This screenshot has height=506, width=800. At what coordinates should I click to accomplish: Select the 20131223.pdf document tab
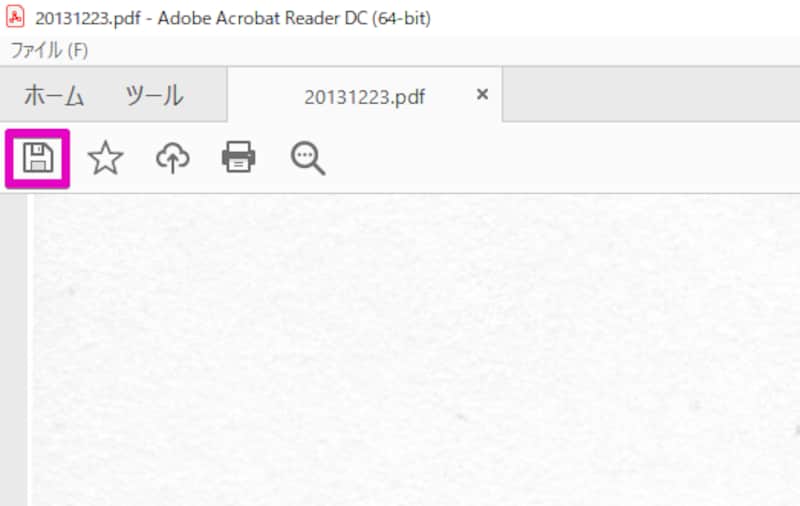(364, 95)
